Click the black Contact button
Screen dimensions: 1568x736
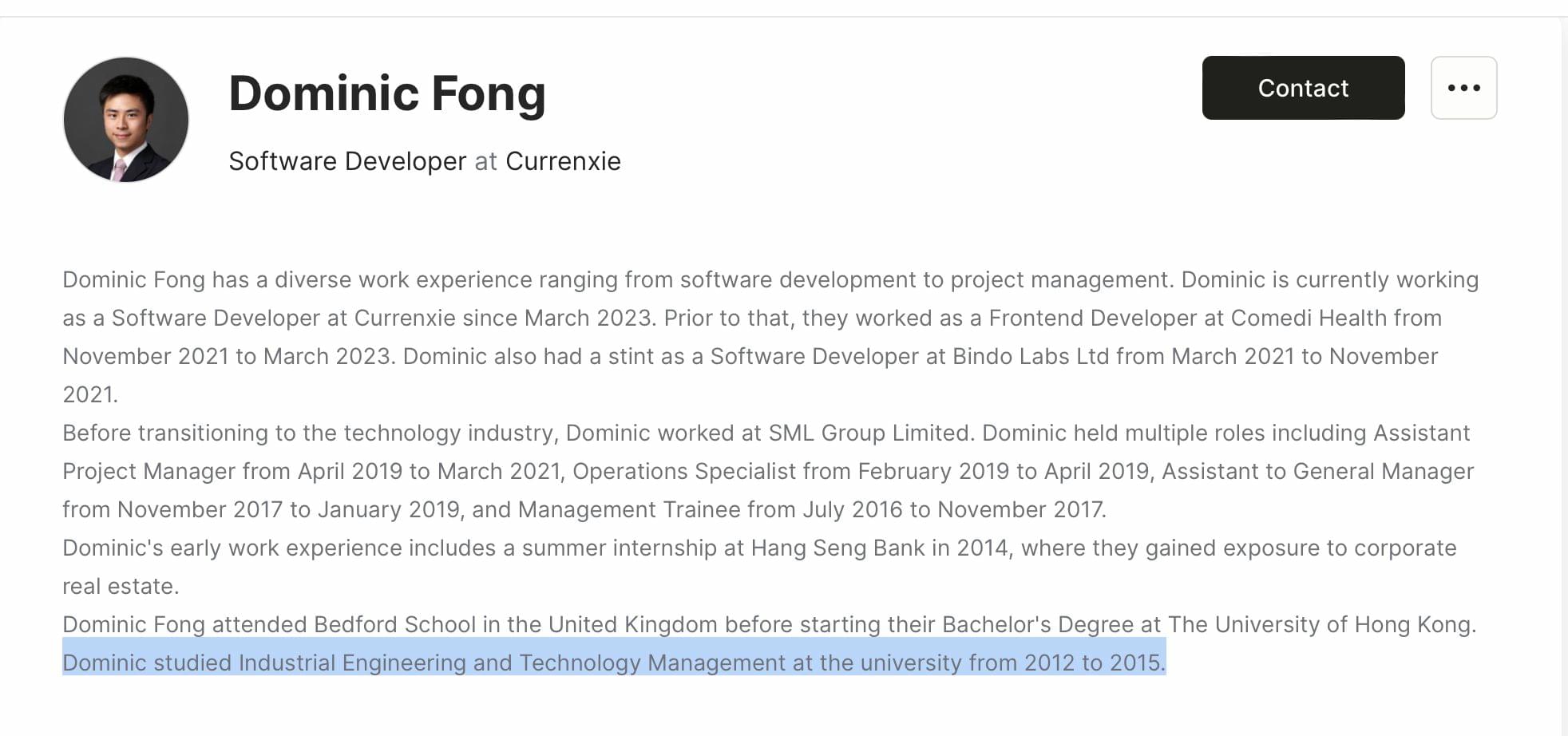(x=1303, y=88)
